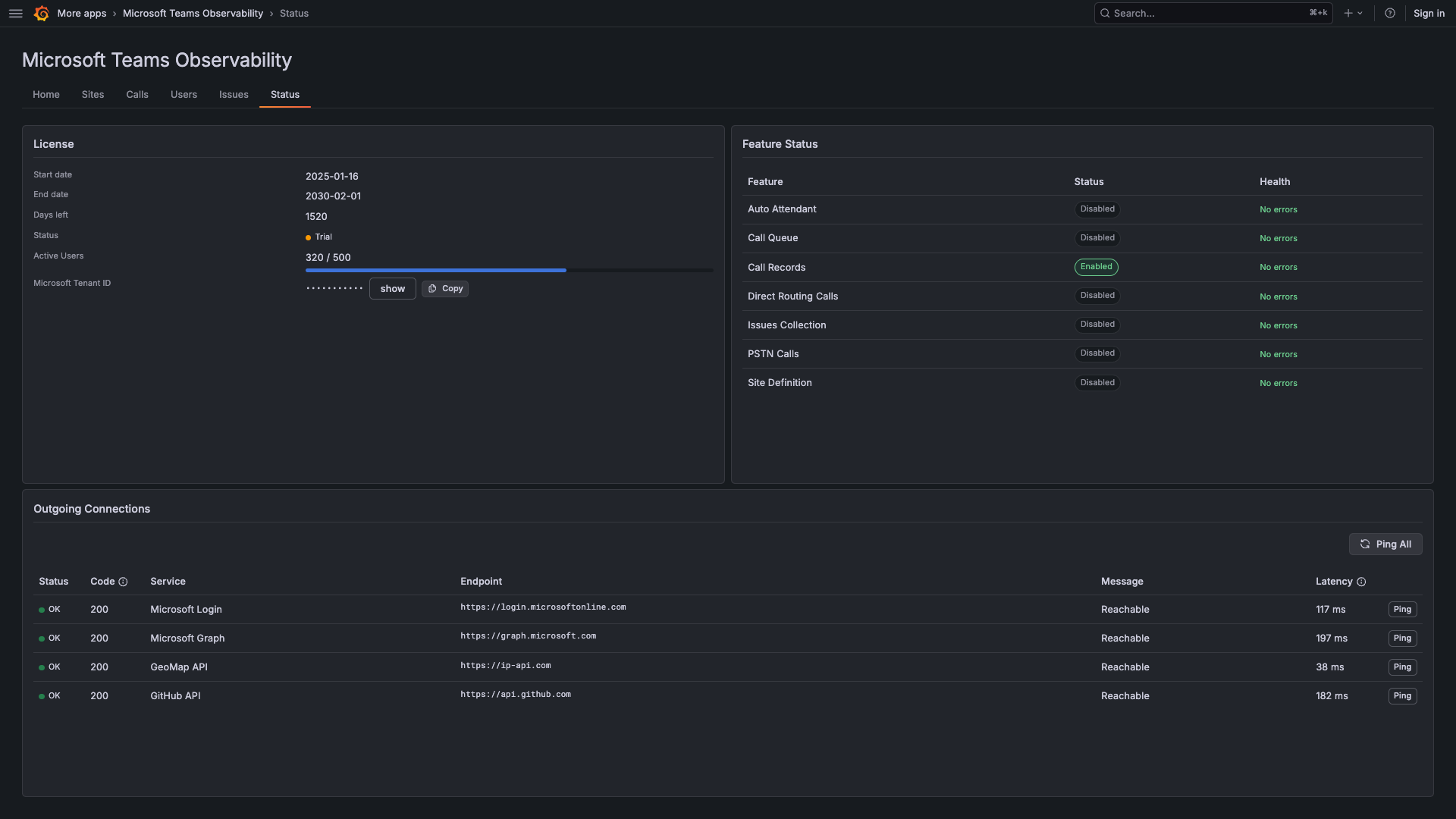
Task: Open the help question mark icon
Action: pyautogui.click(x=1390, y=13)
